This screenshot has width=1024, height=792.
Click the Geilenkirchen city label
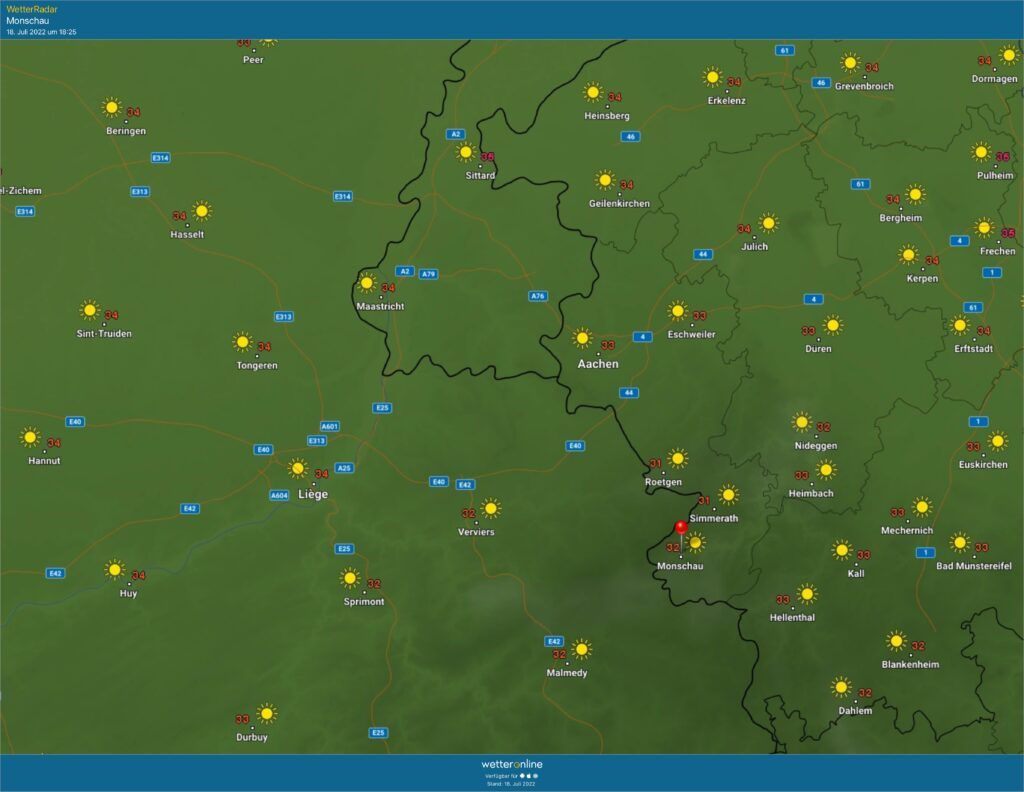point(619,204)
